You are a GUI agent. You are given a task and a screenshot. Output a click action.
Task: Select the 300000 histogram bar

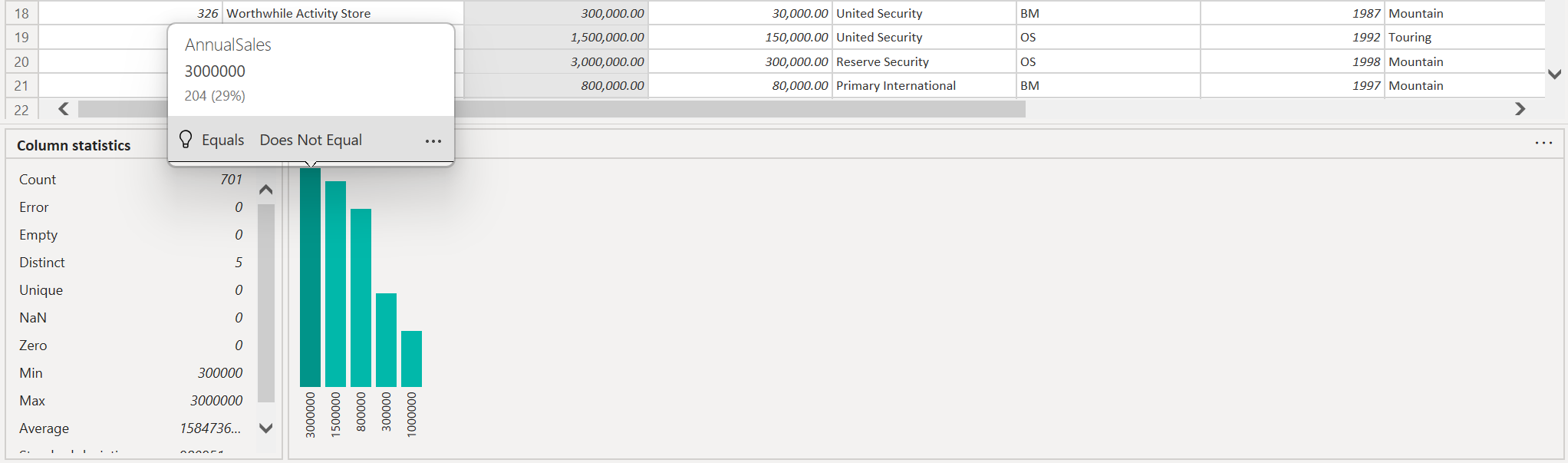pyautogui.click(x=386, y=340)
